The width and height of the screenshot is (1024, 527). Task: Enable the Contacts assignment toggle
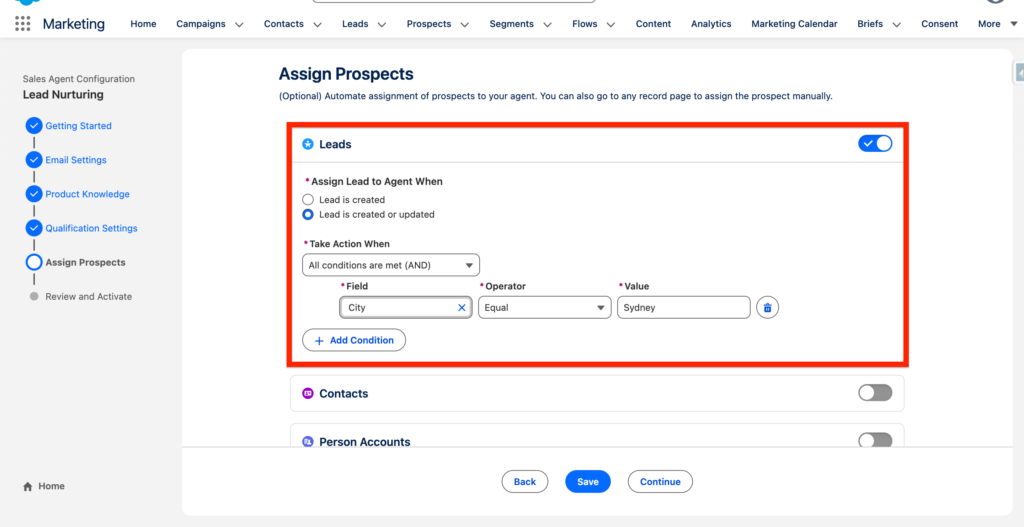tap(875, 393)
